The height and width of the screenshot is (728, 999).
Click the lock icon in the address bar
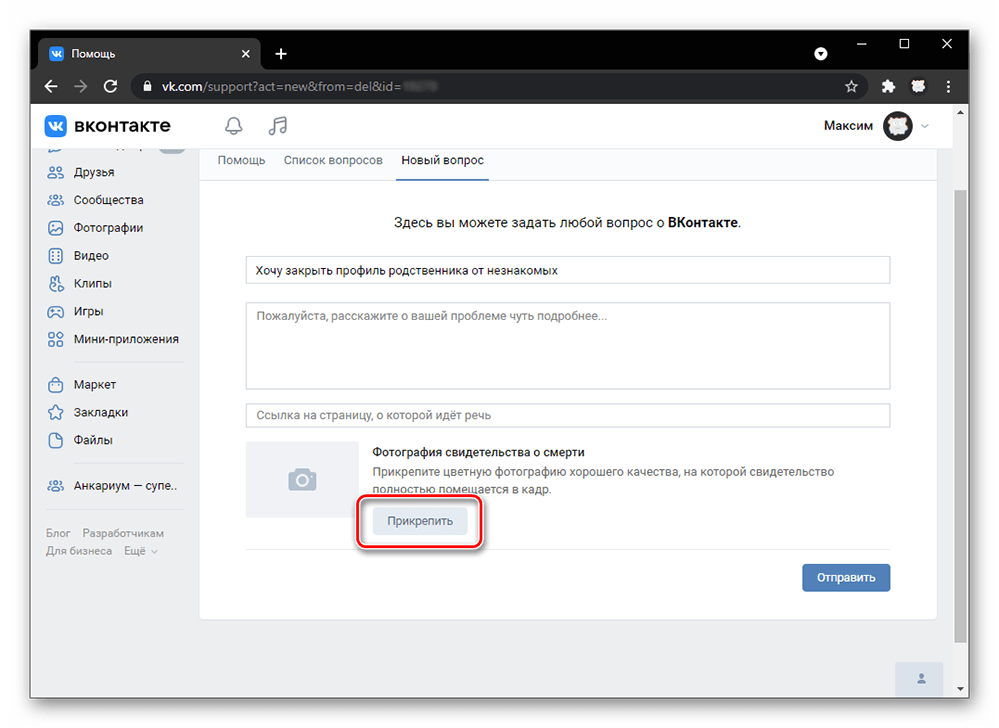click(x=147, y=87)
